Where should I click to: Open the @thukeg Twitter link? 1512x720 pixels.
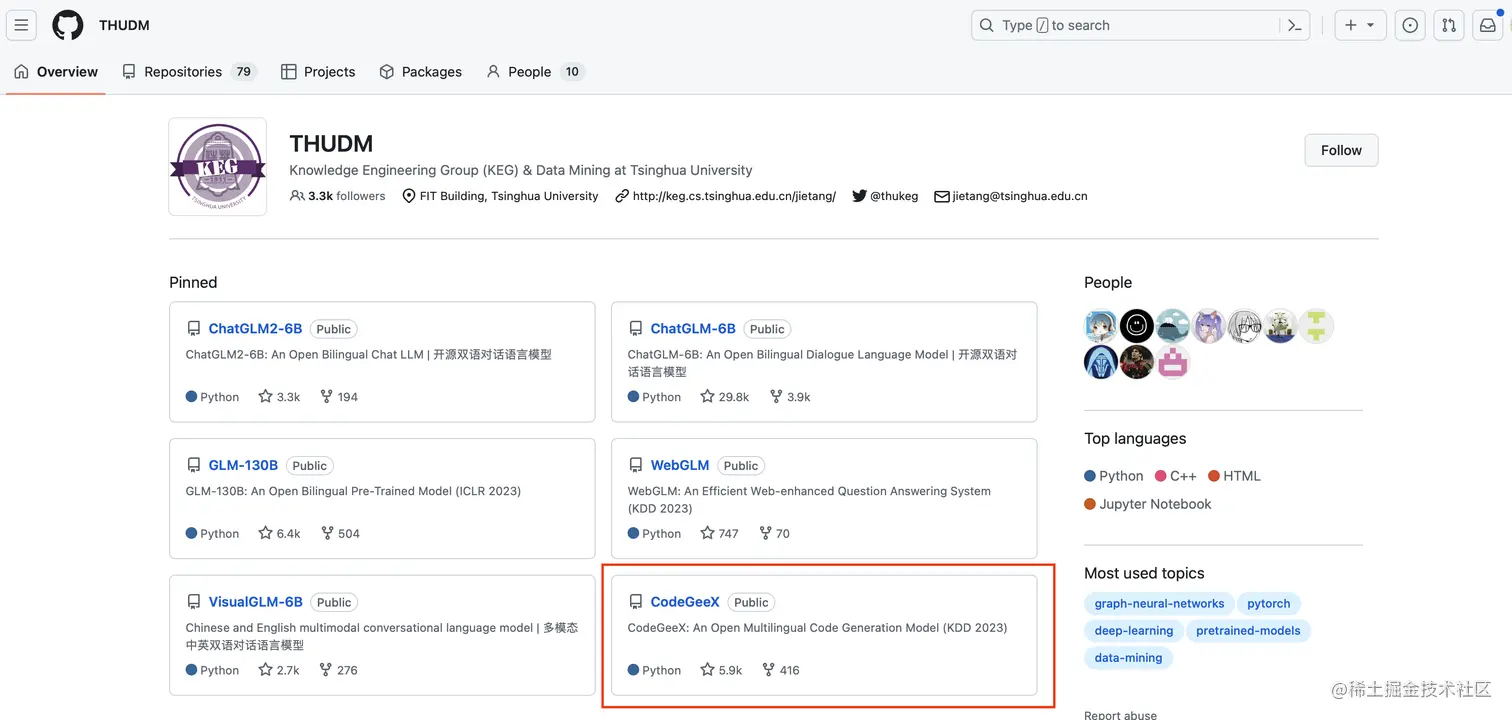(x=894, y=196)
